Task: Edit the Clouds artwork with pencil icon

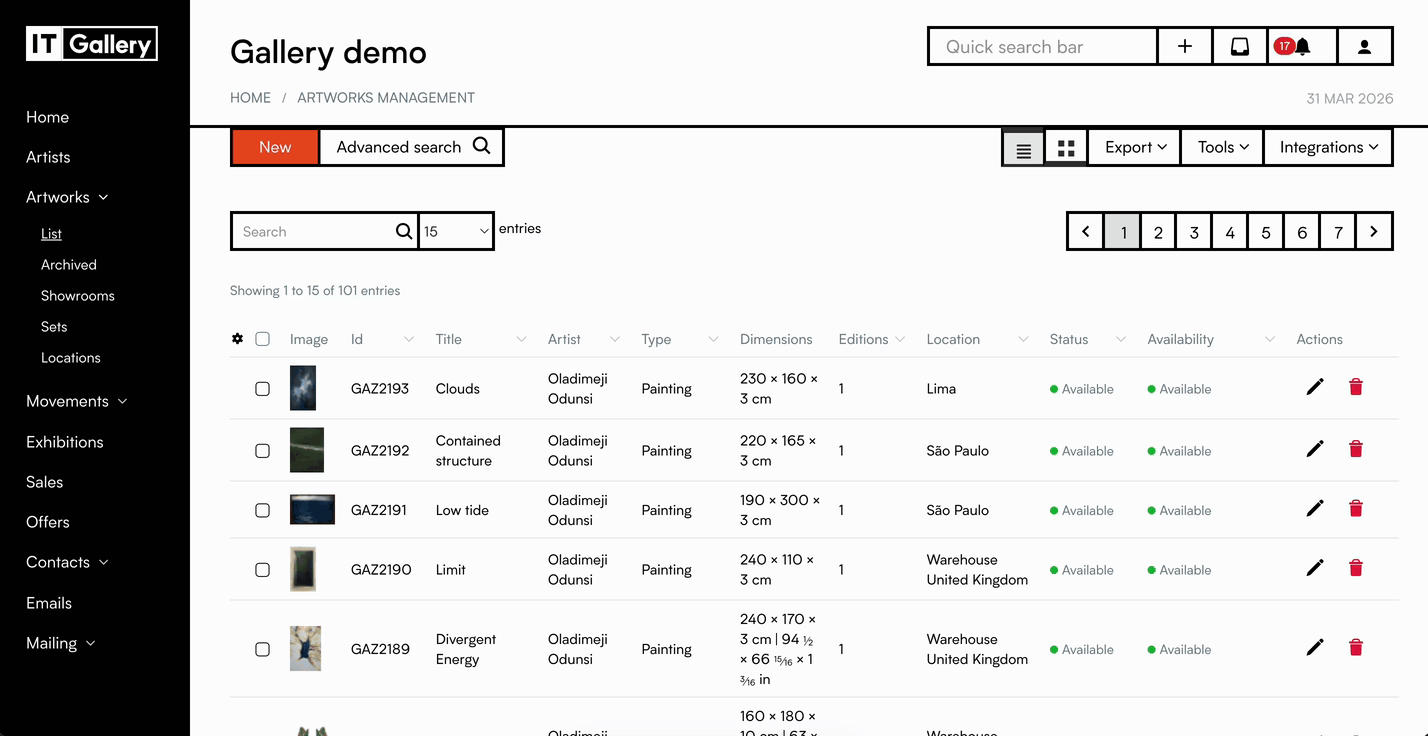Action: pyautogui.click(x=1315, y=387)
